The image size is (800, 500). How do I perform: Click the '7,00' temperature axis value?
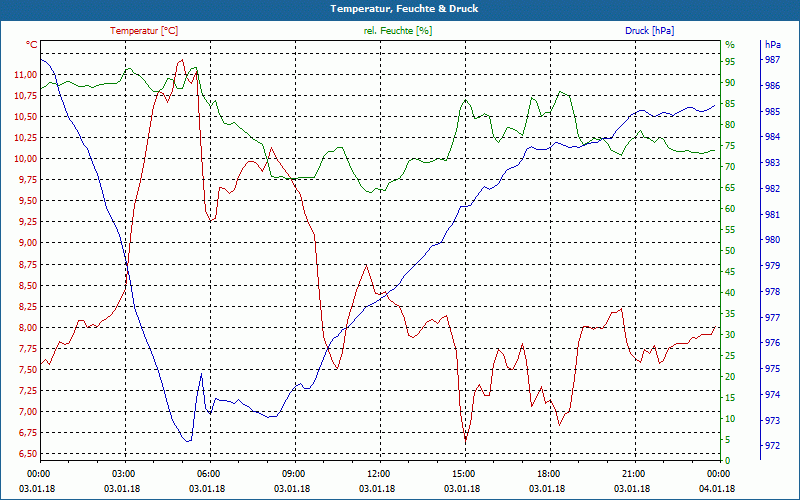pyautogui.click(x=27, y=412)
